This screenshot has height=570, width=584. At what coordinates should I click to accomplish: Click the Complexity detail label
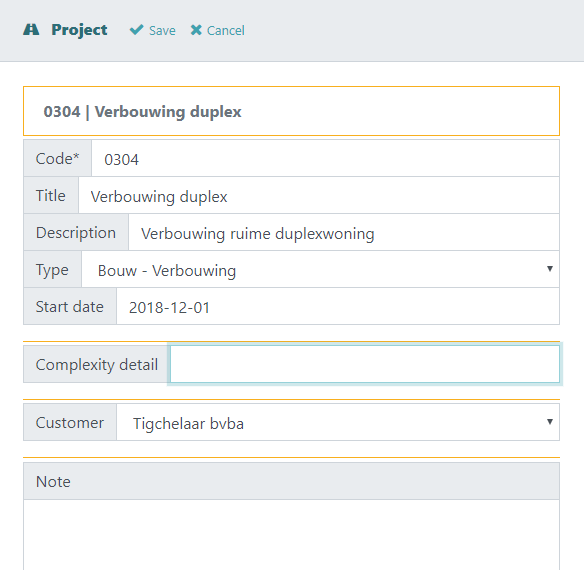pyautogui.click(x=96, y=364)
